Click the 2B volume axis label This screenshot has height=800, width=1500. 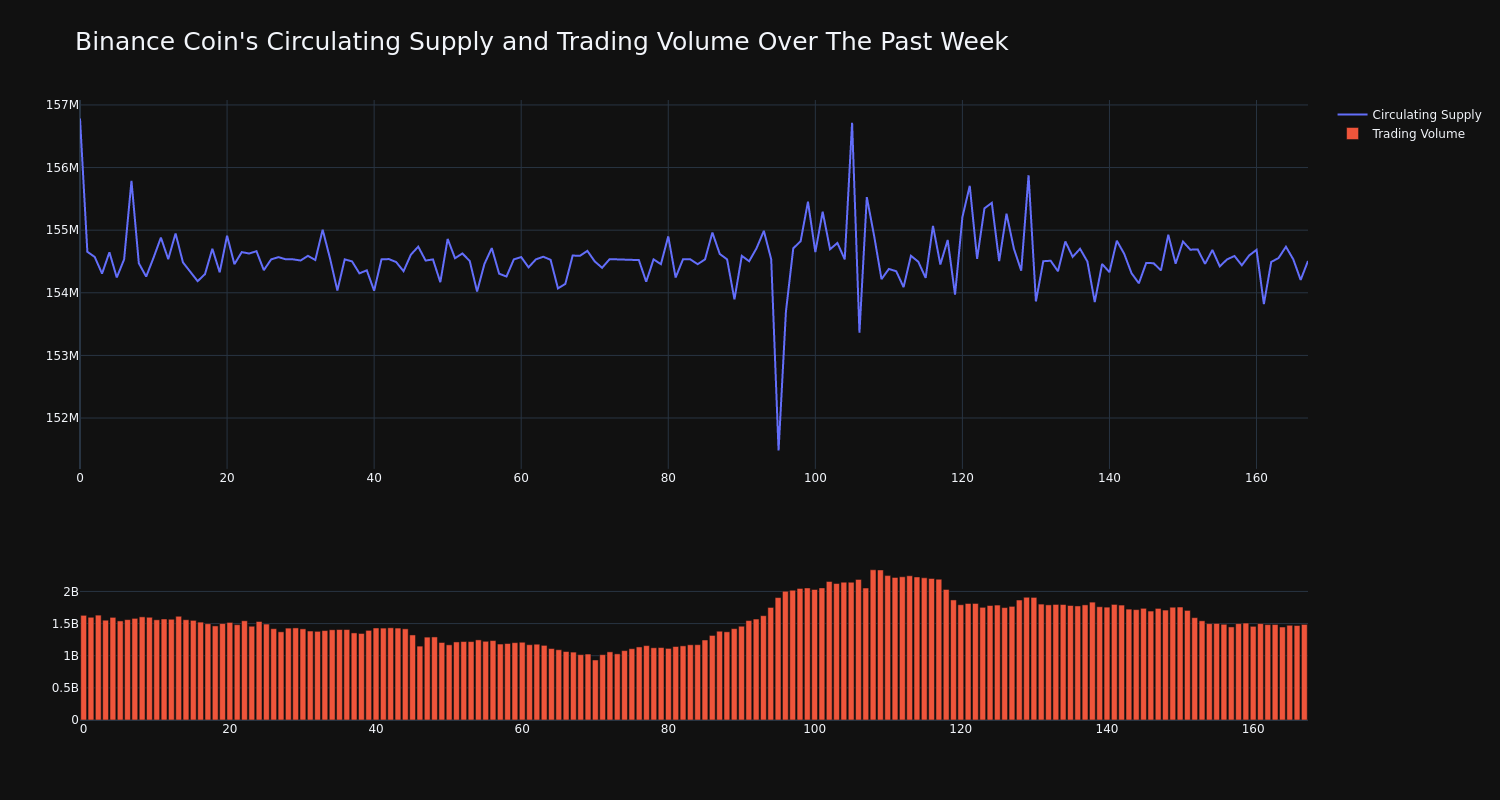coord(71,592)
